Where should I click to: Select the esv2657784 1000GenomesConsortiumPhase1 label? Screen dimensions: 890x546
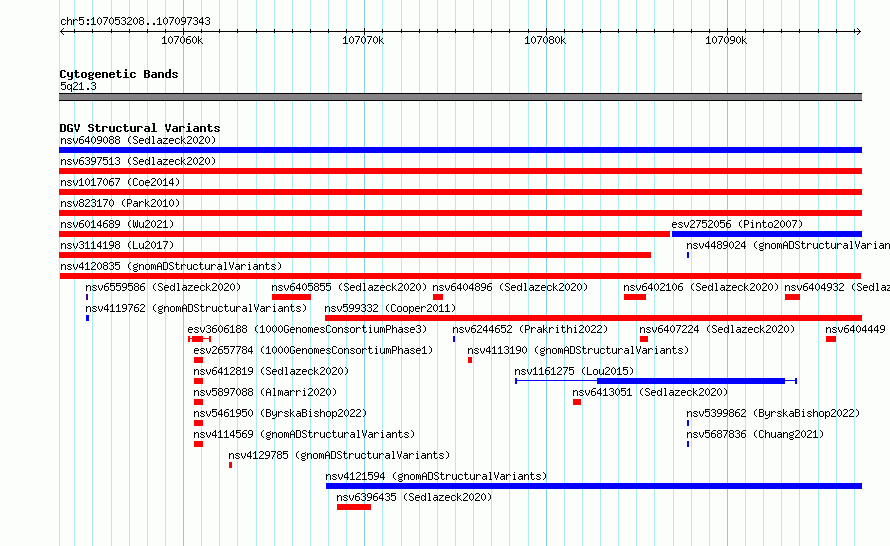point(313,350)
